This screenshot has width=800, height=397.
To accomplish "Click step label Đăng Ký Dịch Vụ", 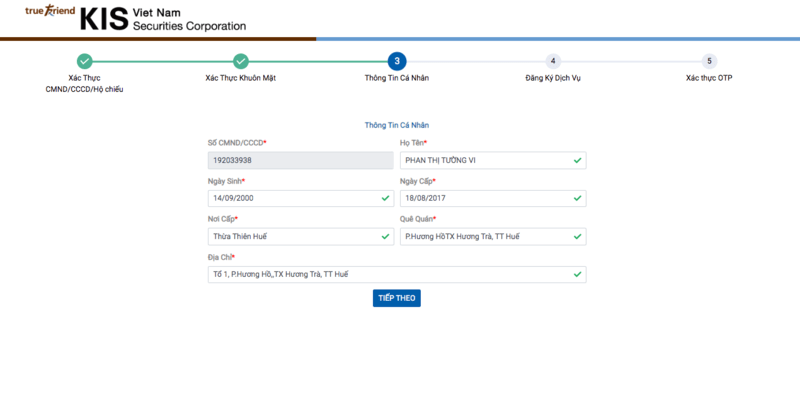I will click(553, 78).
